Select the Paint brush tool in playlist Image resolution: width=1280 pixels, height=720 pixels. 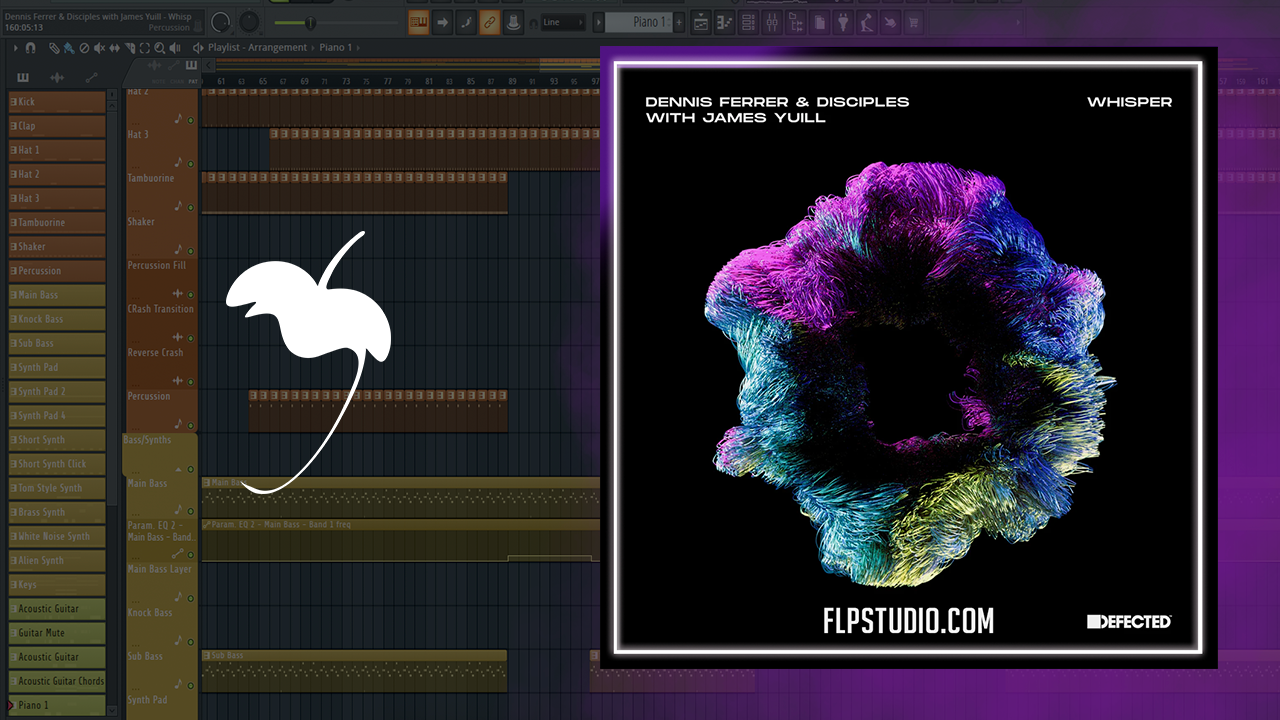pyautogui.click(x=68, y=47)
